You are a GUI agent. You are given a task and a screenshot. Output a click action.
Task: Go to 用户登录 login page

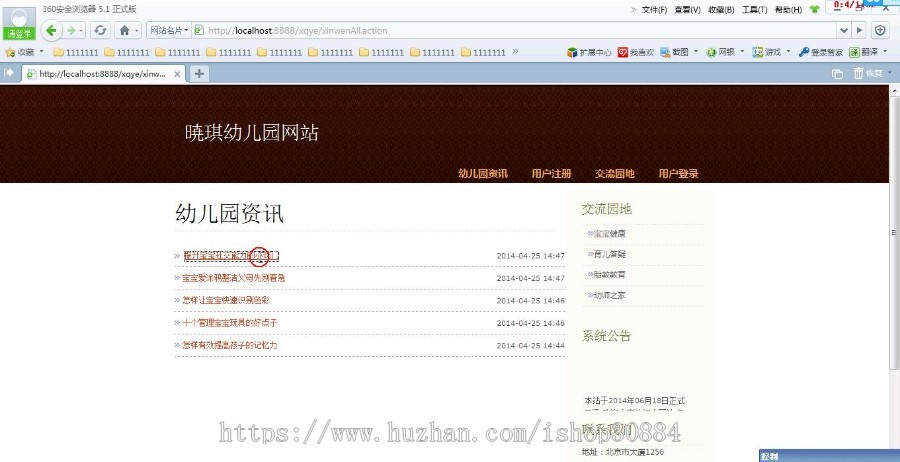[678, 174]
